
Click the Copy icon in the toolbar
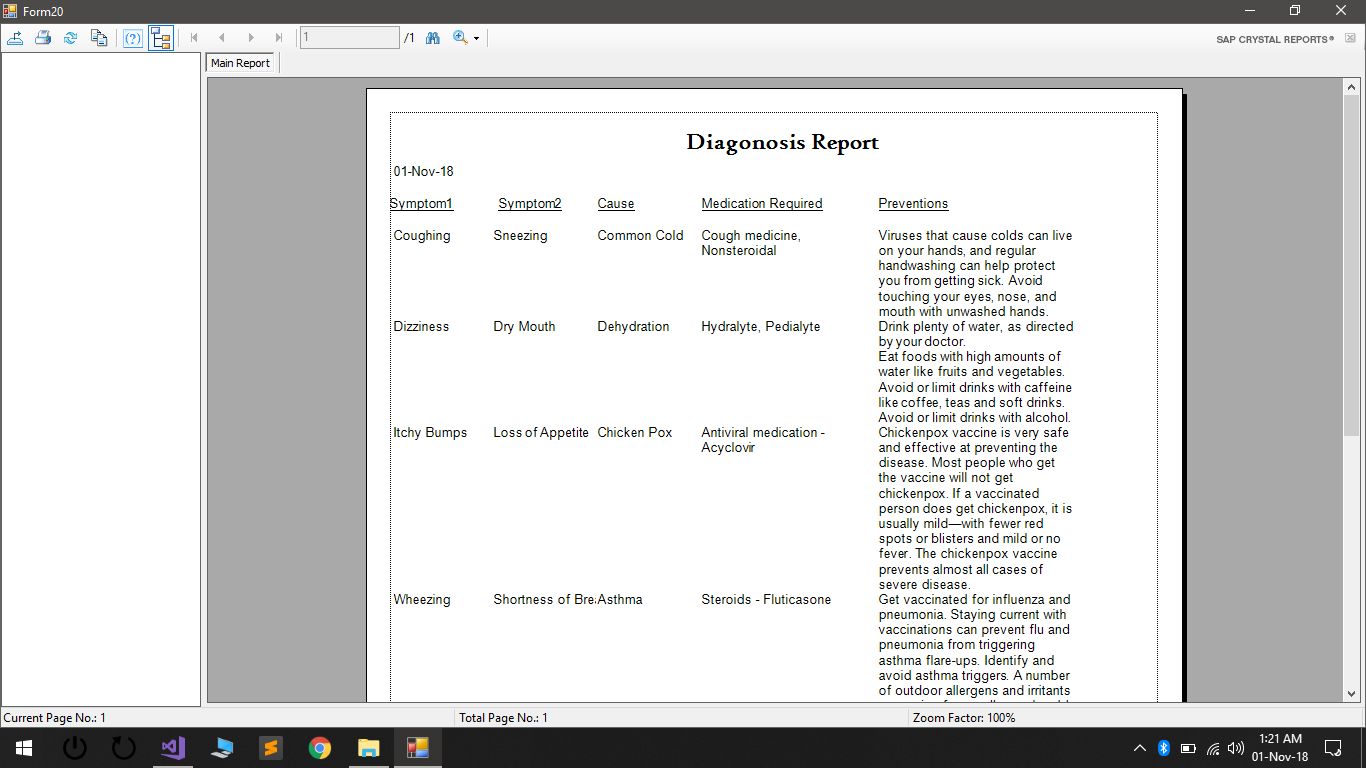[98, 38]
